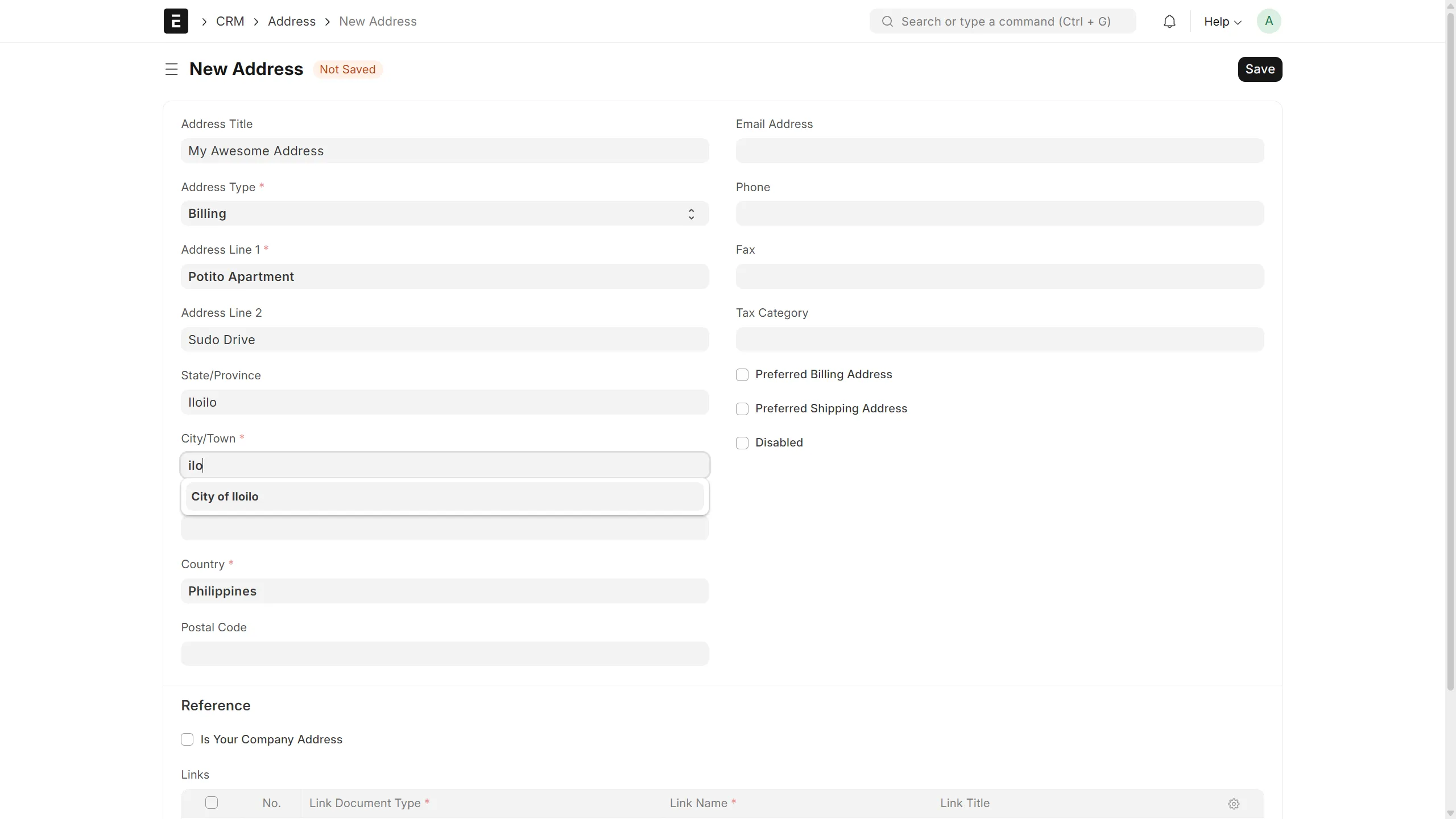Click the Not Saved status badge

[x=347, y=69]
